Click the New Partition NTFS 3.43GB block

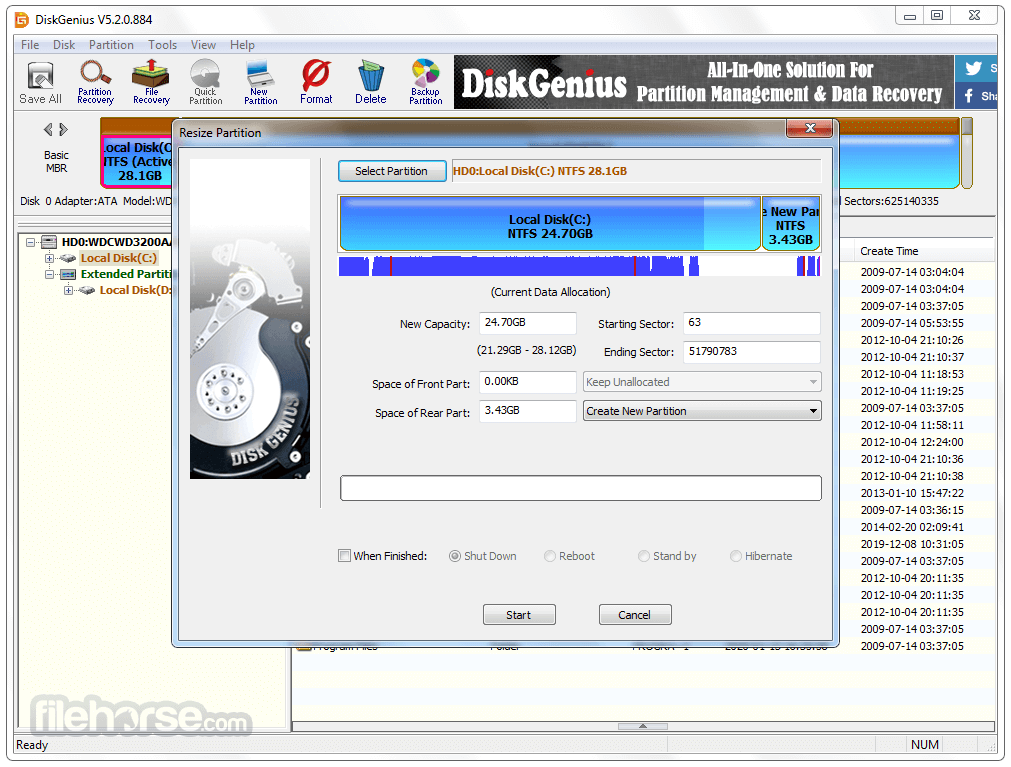click(790, 224)
